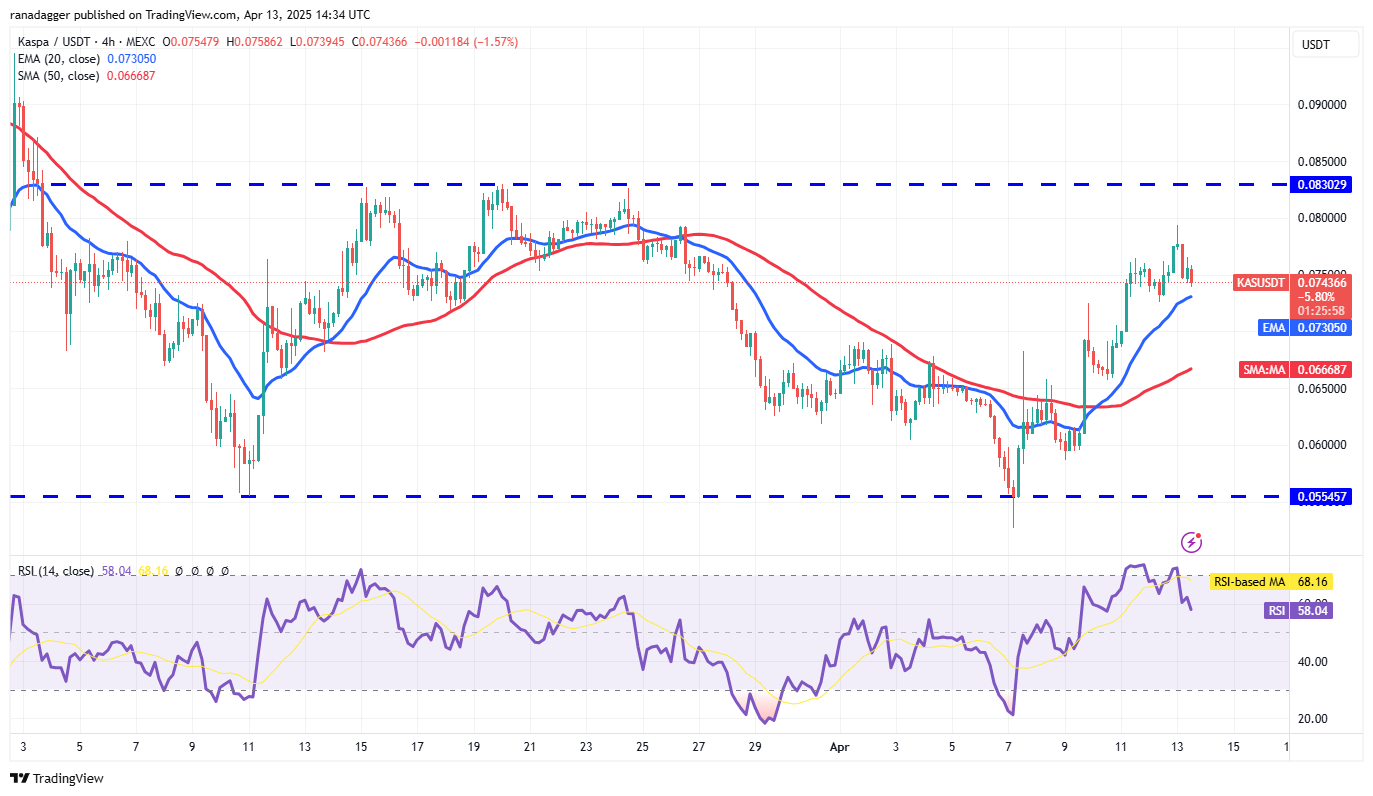Click the TradingView logo at bottom left
Screen dimensions: 1373x796
57,778
